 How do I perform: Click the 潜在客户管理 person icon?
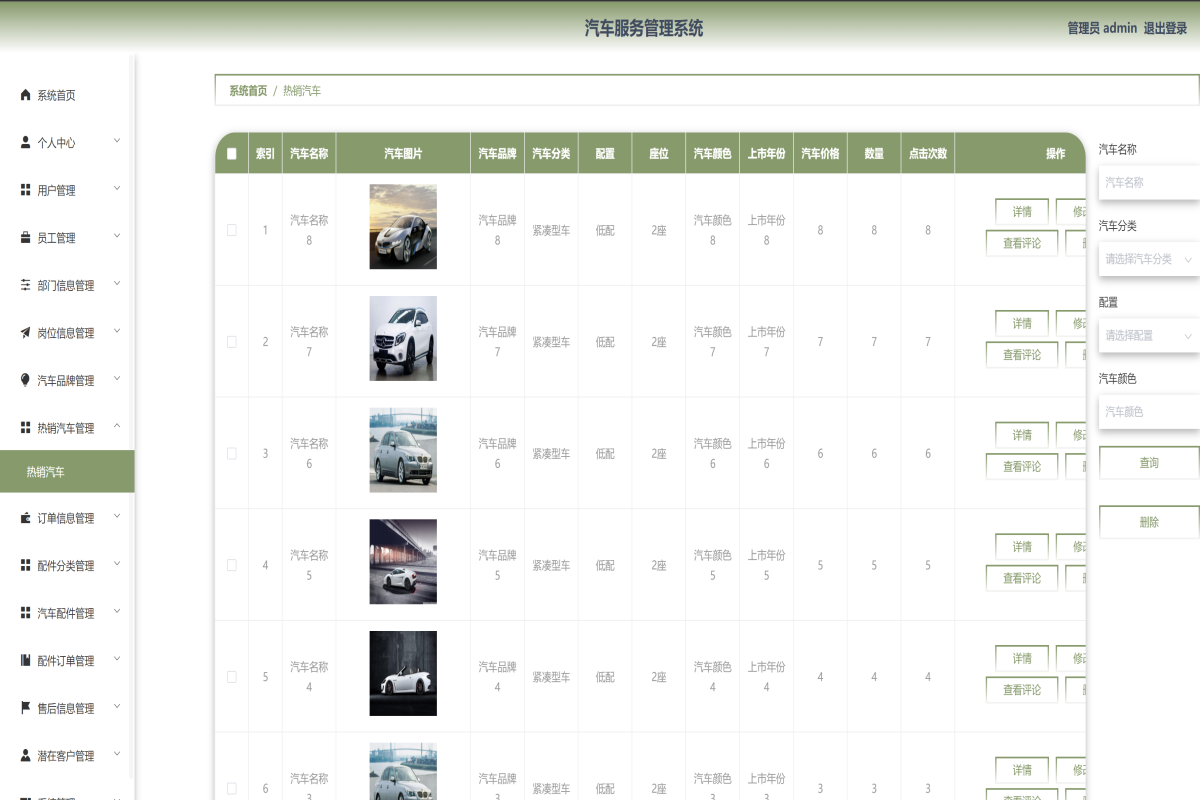click(23, 756)
